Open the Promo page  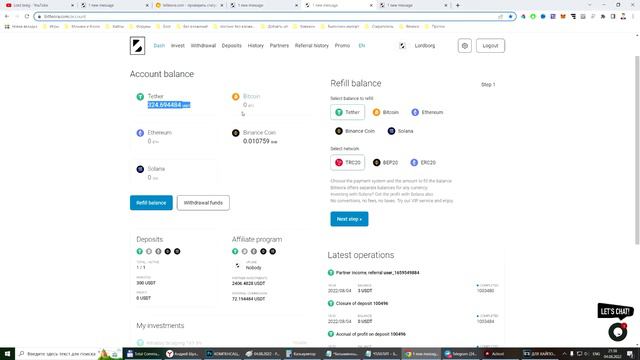[x=342, y=46]
